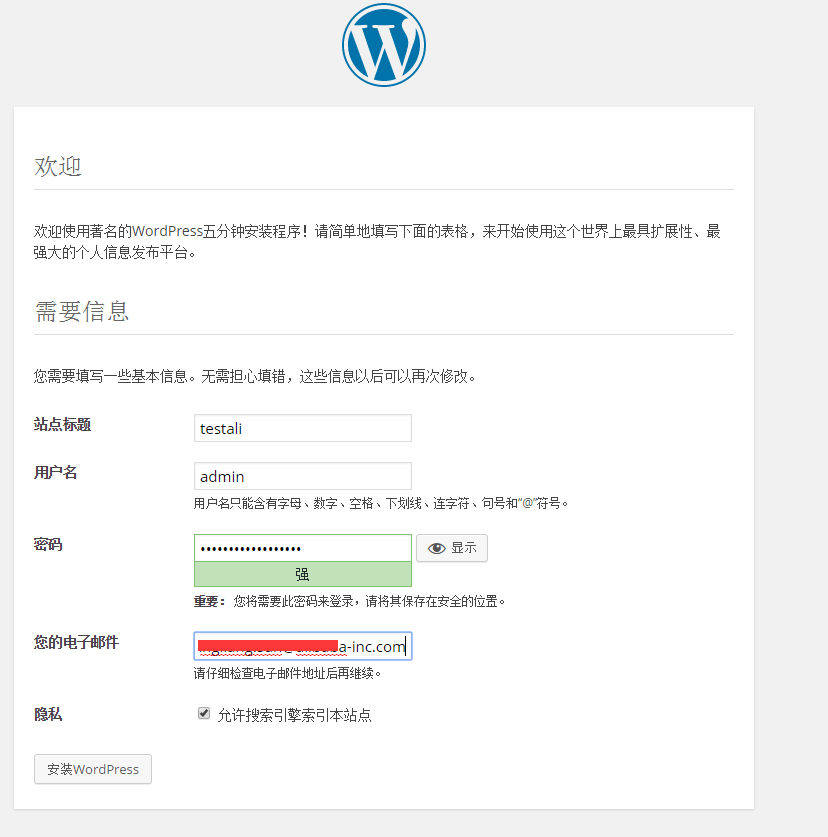Click the 隐私 section label
Image resolution: width=828 pixels, height=837 pixels.
point(48,714)
